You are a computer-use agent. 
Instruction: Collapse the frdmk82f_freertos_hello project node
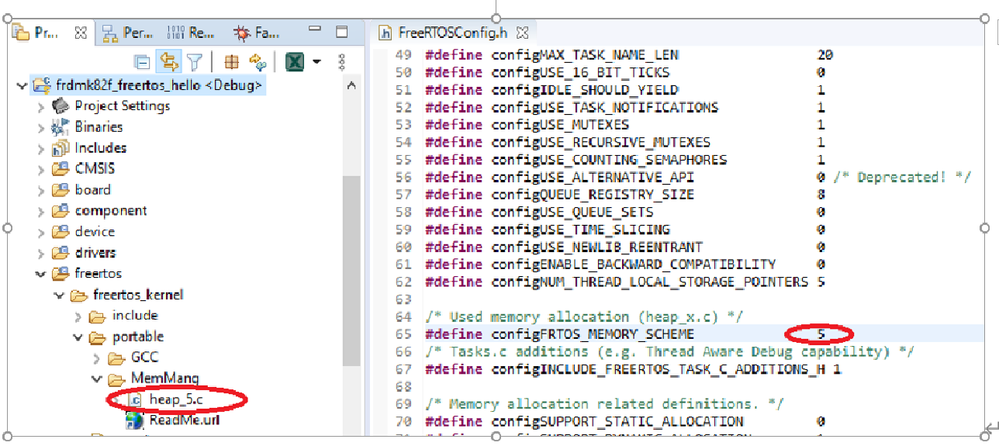coord(22,85)
